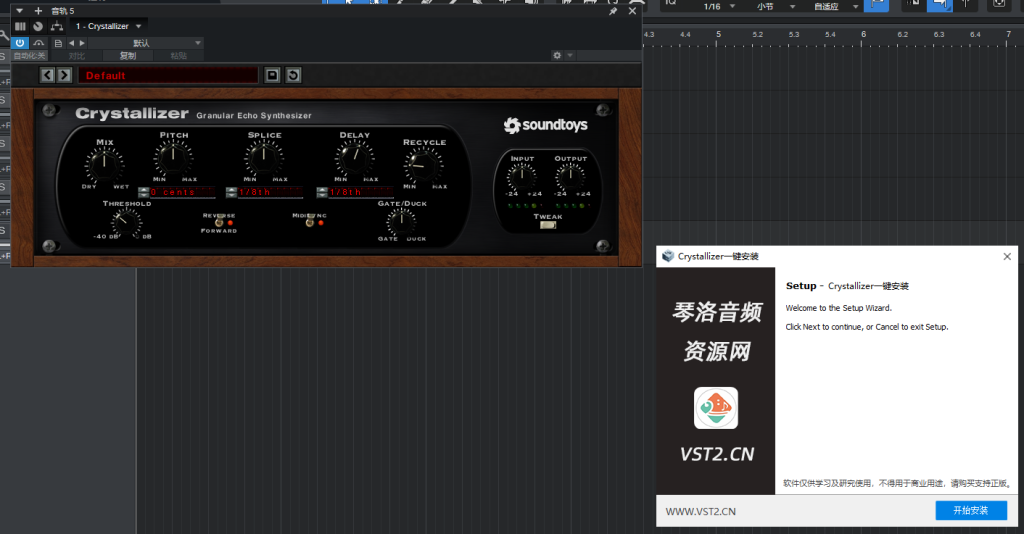Click the add plus icon beside track name
The image size is (1024, 534).
(38, 11)
